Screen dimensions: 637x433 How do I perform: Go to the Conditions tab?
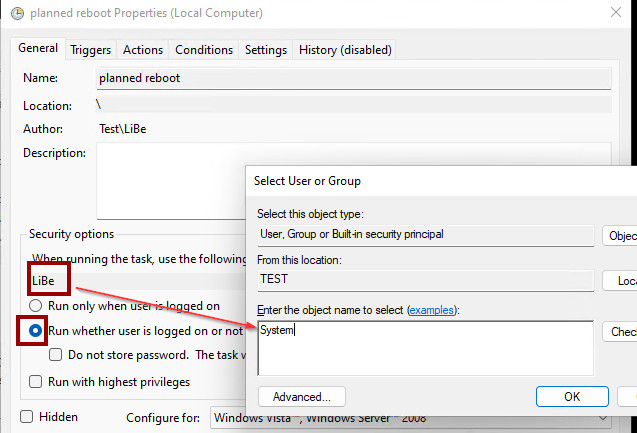click(204, 50)
